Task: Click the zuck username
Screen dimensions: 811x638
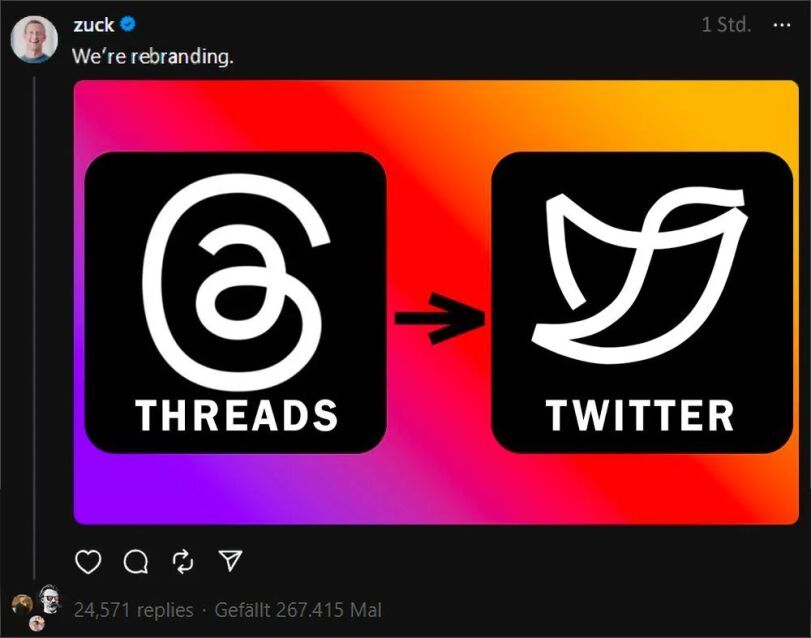Action: (x=93, y=25)
